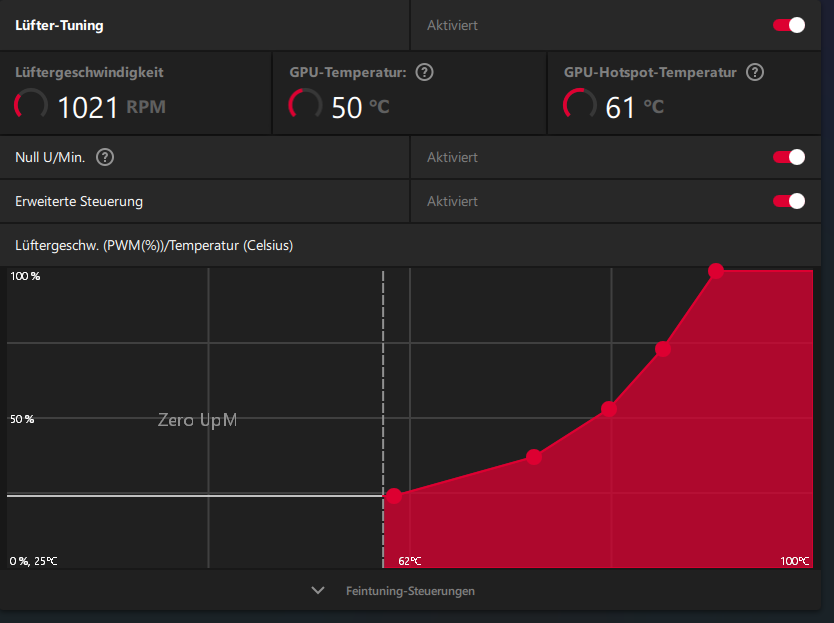Screen dimensions: 834x623
Task: Click the Lüftergeschw. (PWM(%))/Temperatur heading
Action: [154, 245]
